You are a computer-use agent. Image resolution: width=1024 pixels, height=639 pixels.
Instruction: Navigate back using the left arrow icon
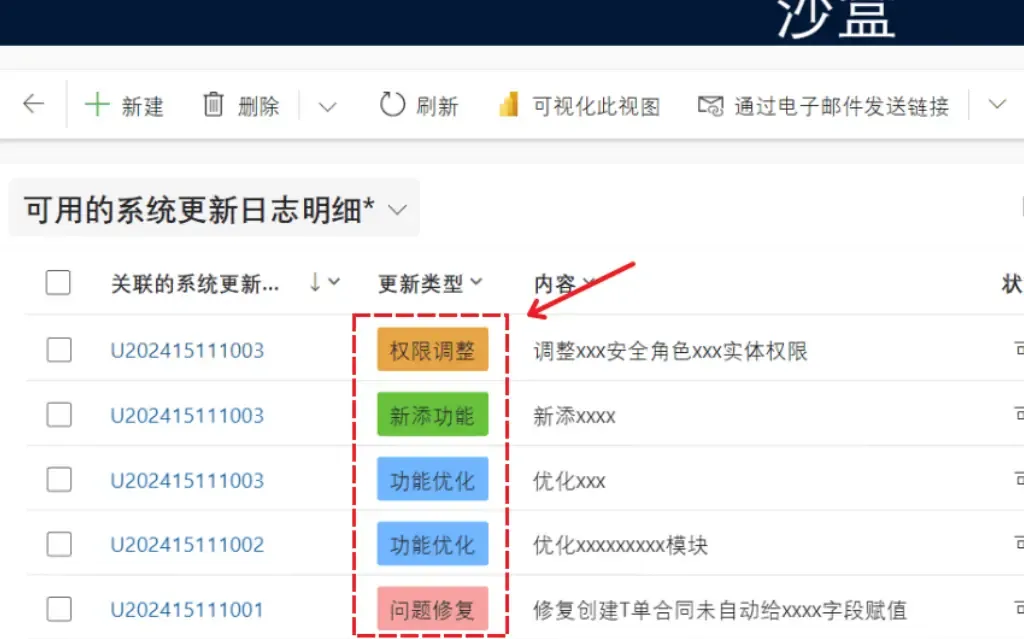click(32, 104)
